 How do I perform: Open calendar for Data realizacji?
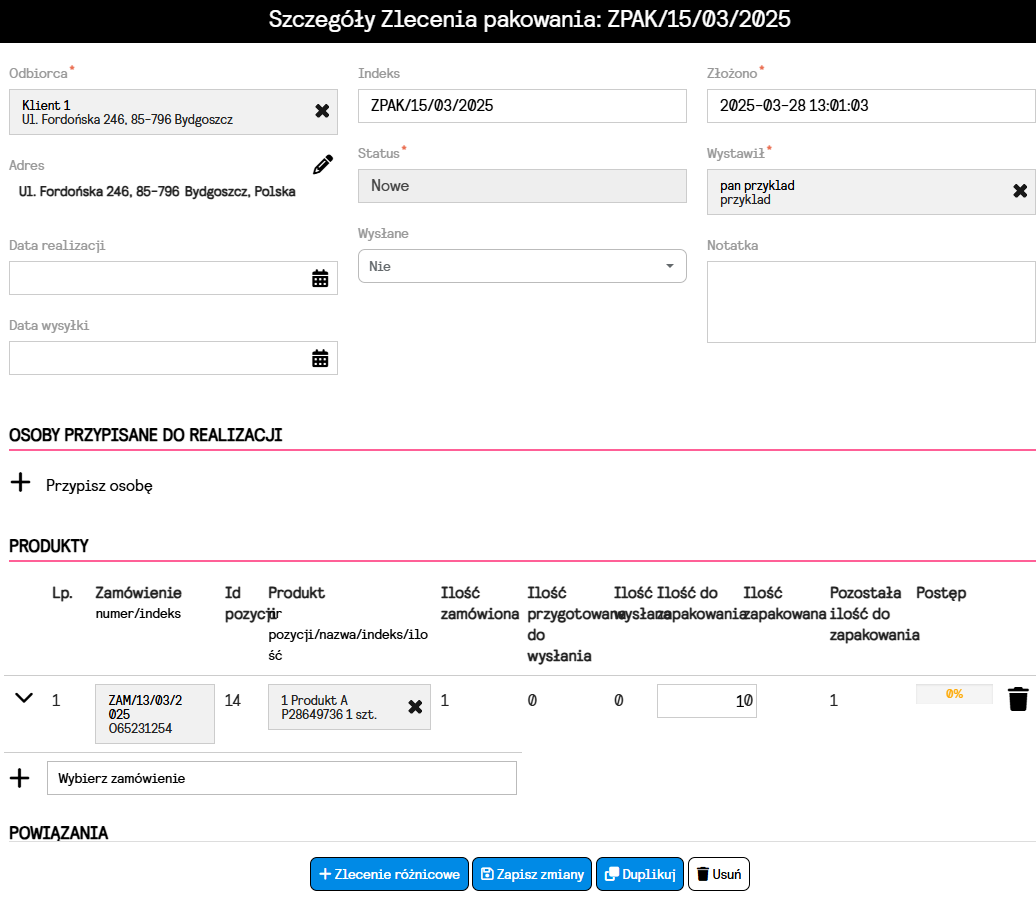pyautogui.click(x=320, y=278)
